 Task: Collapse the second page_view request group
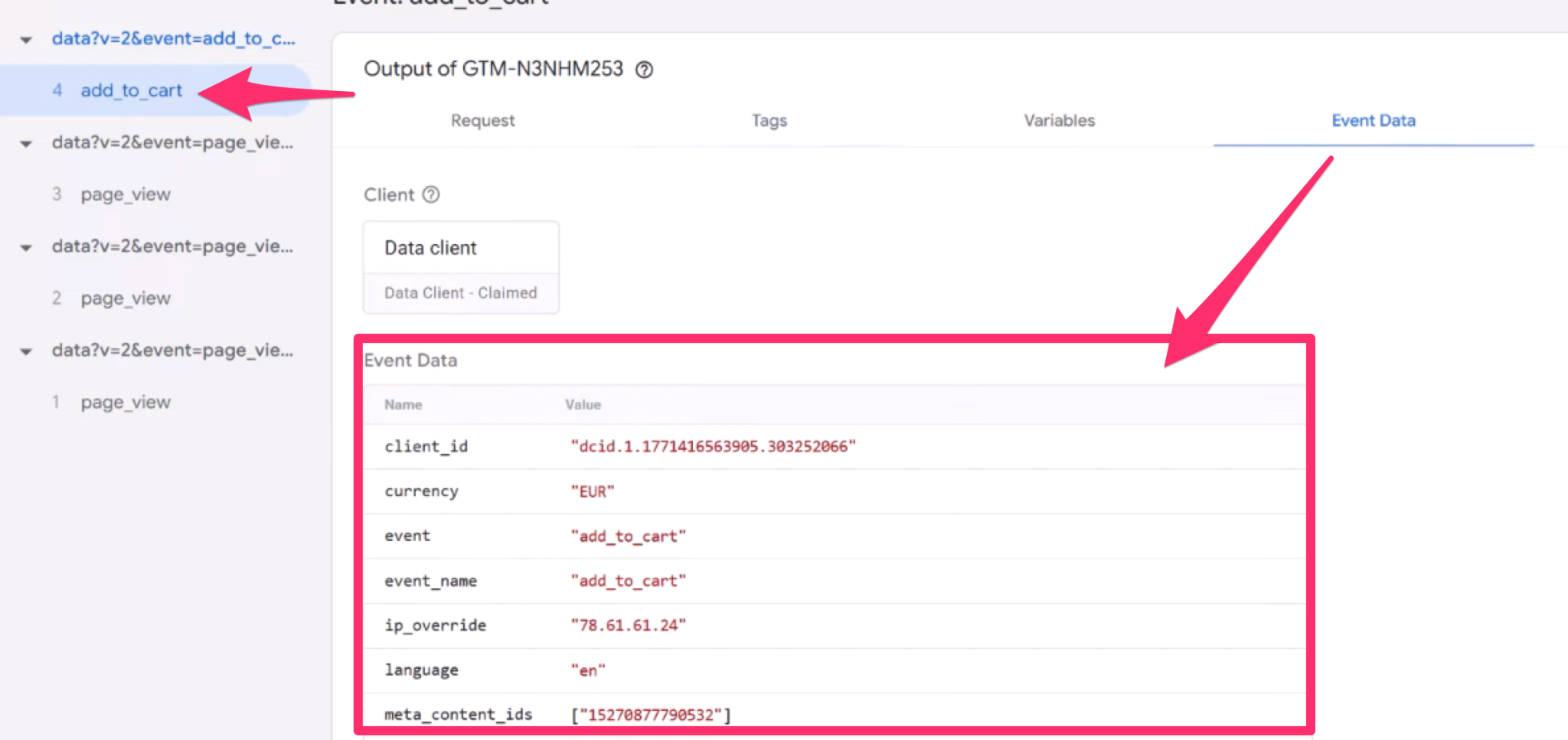point(26,248)
